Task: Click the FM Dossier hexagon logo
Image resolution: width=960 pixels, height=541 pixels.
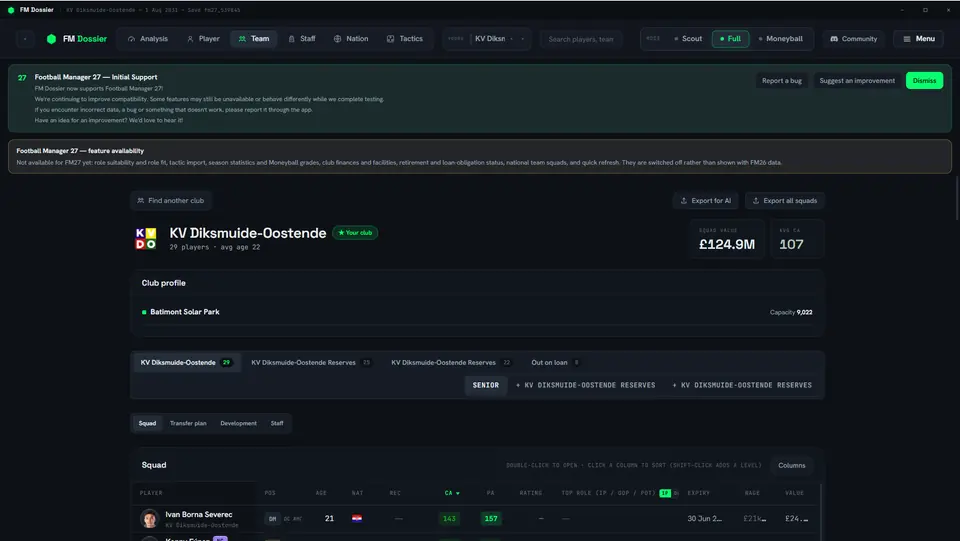Action: click(51, 39)
